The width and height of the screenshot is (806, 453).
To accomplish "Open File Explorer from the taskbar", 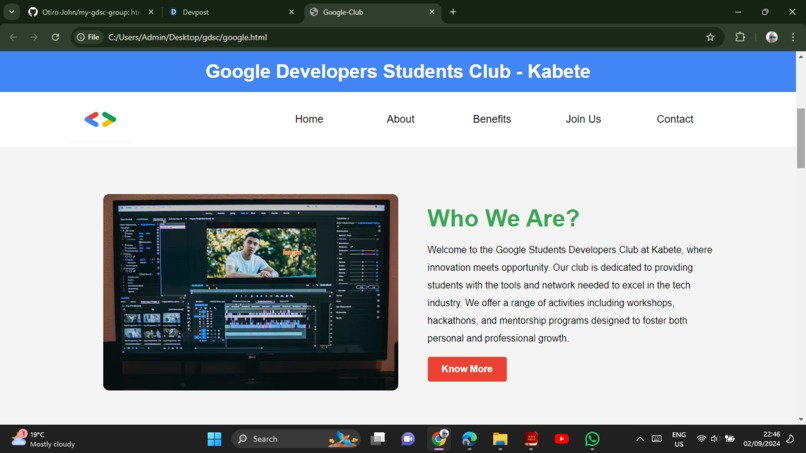I will click(500, 439).
